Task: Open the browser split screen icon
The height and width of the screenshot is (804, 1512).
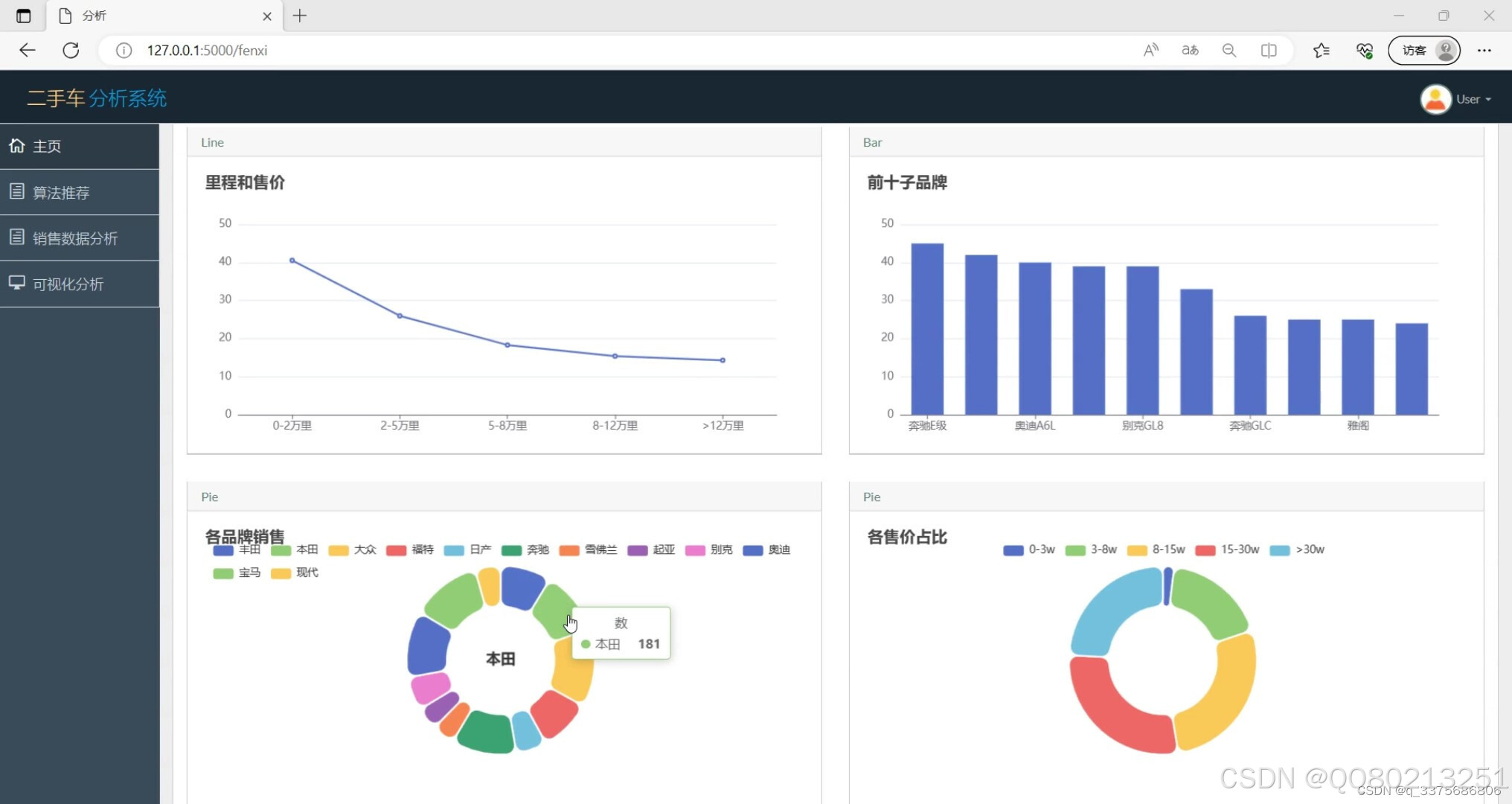Action: point(1269,50)
